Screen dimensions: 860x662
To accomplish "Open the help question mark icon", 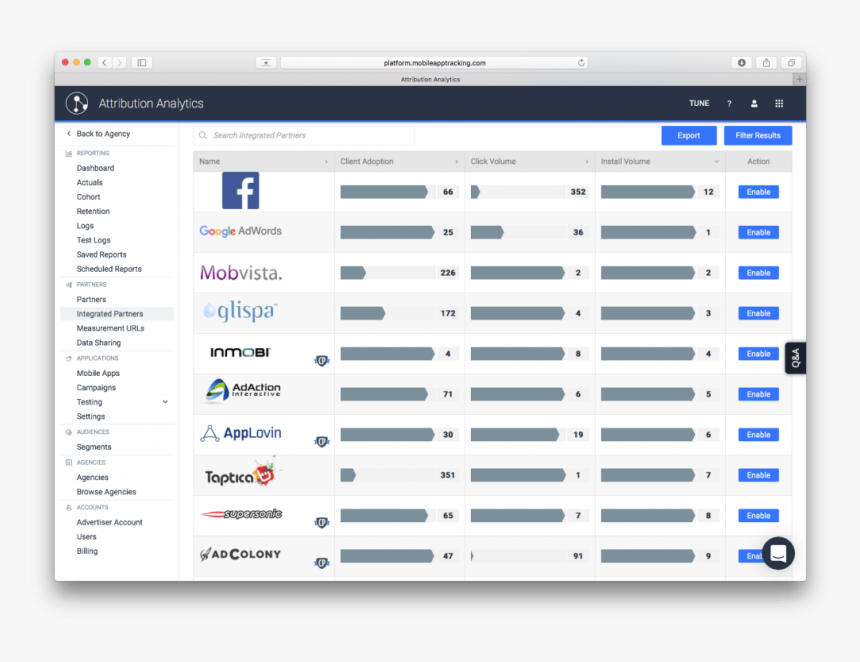I will tap(729, 104).
